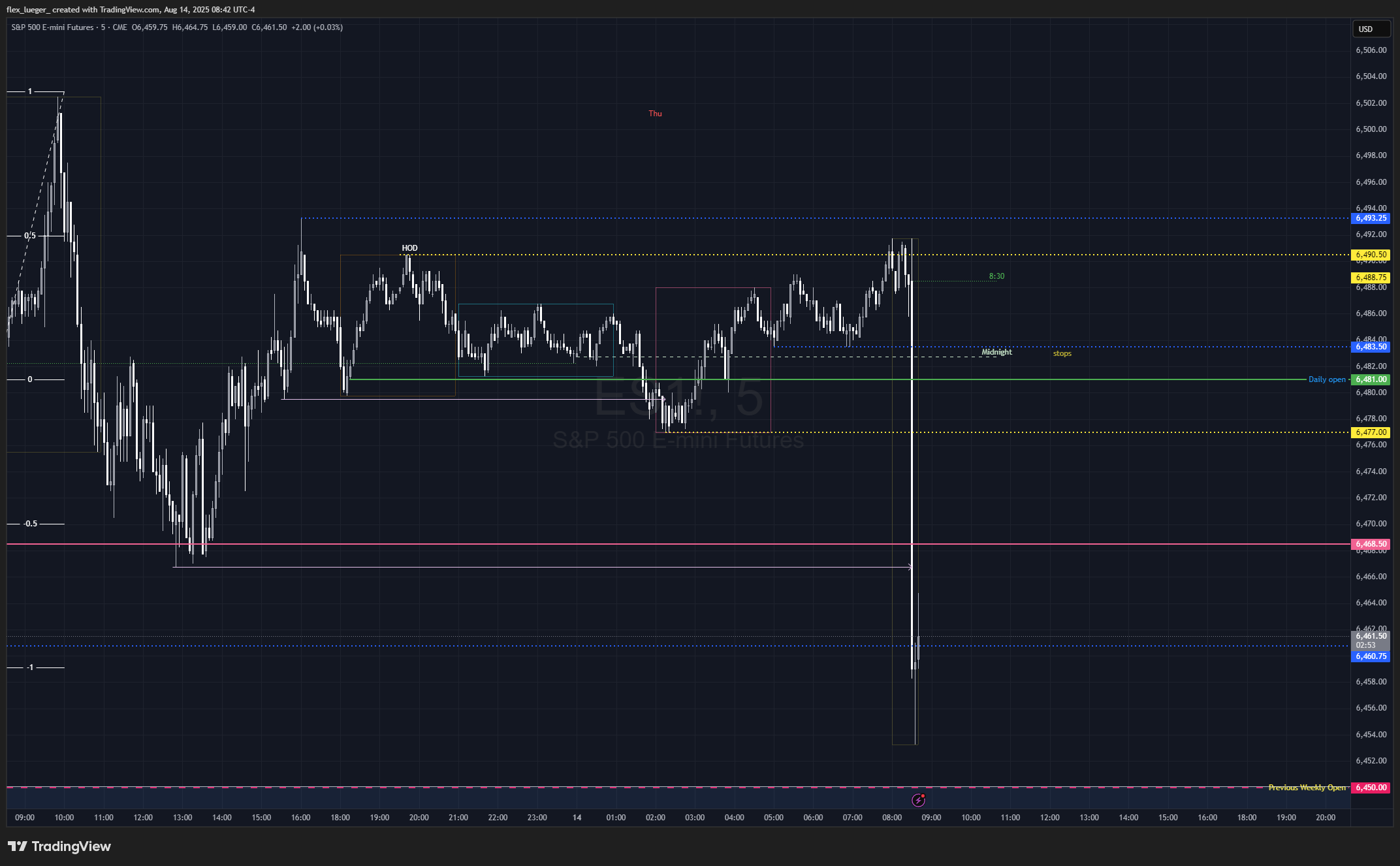Select the Midnight text annotation
This screenshot has height=866, width=1400.
[x=996, y=352]
